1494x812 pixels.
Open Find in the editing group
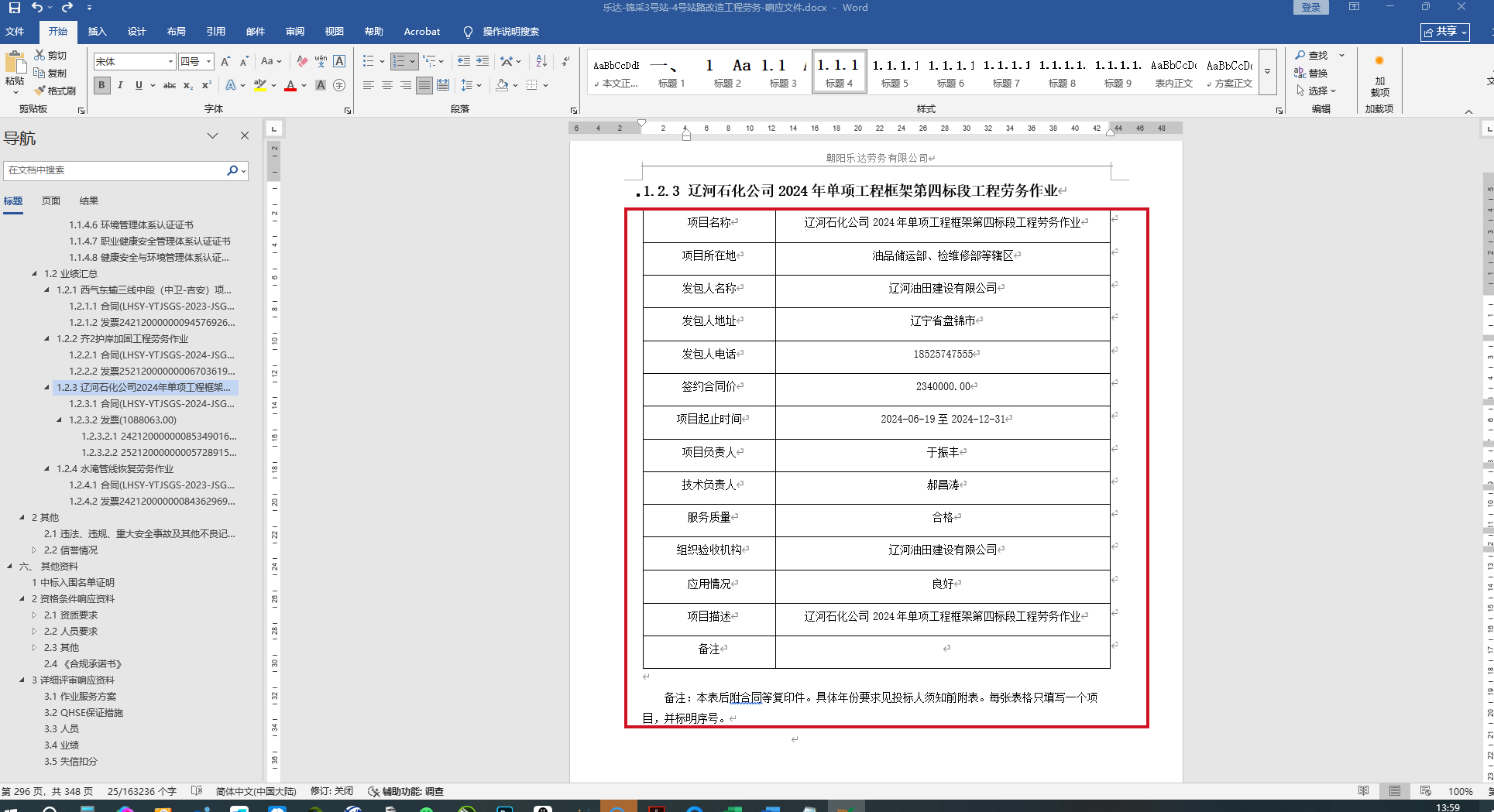tap(1311, 55)
